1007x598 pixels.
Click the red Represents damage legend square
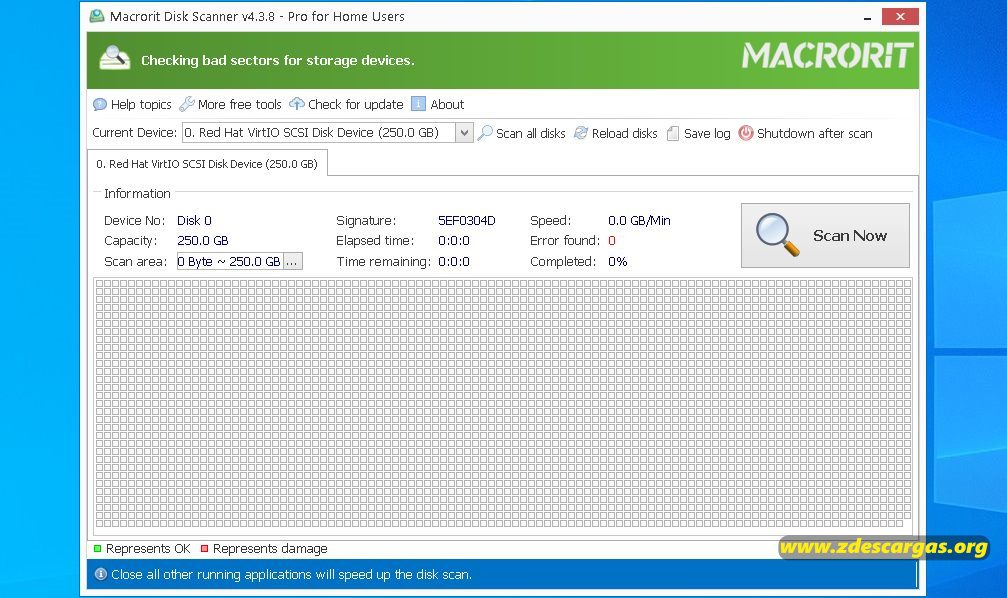pos(204,549)
